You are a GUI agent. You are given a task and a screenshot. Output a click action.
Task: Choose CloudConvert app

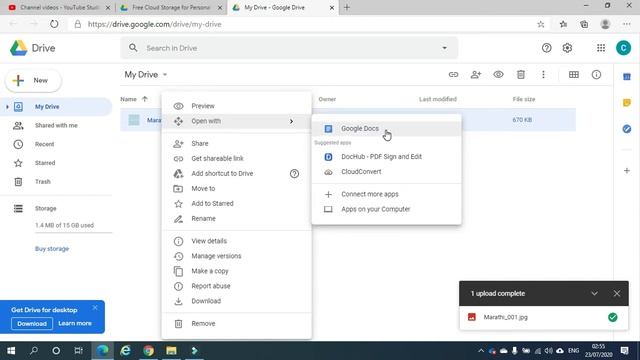pyautogui.click(x=386, y=172)
